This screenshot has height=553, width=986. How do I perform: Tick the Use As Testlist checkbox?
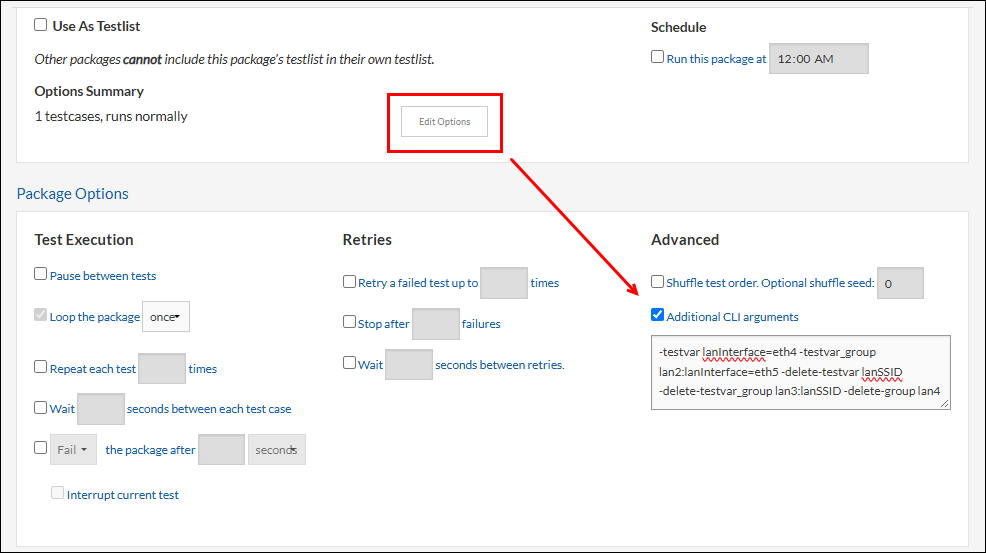click(40, 25)
